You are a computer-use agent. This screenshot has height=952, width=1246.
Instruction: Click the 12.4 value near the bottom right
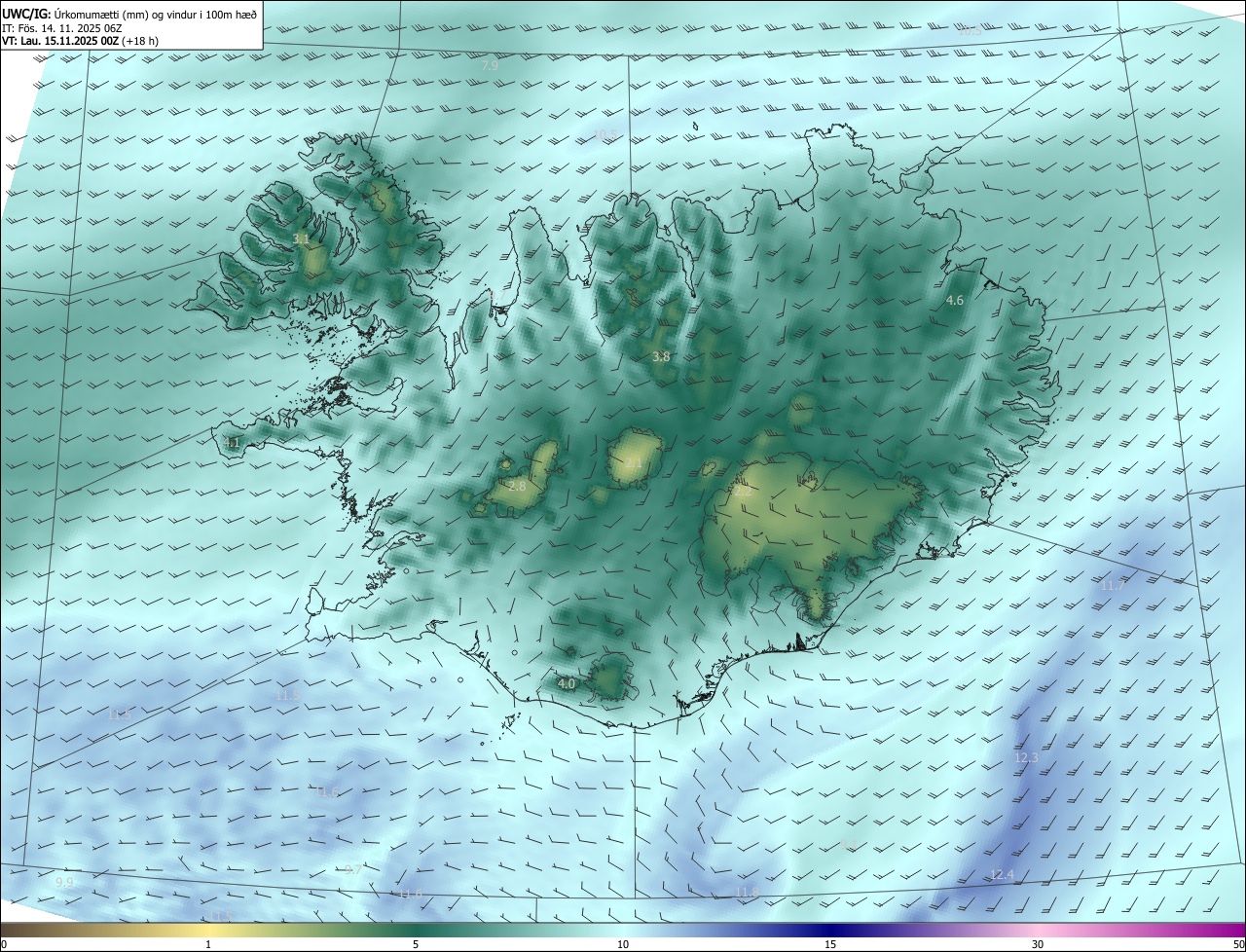pos(1002,875)
